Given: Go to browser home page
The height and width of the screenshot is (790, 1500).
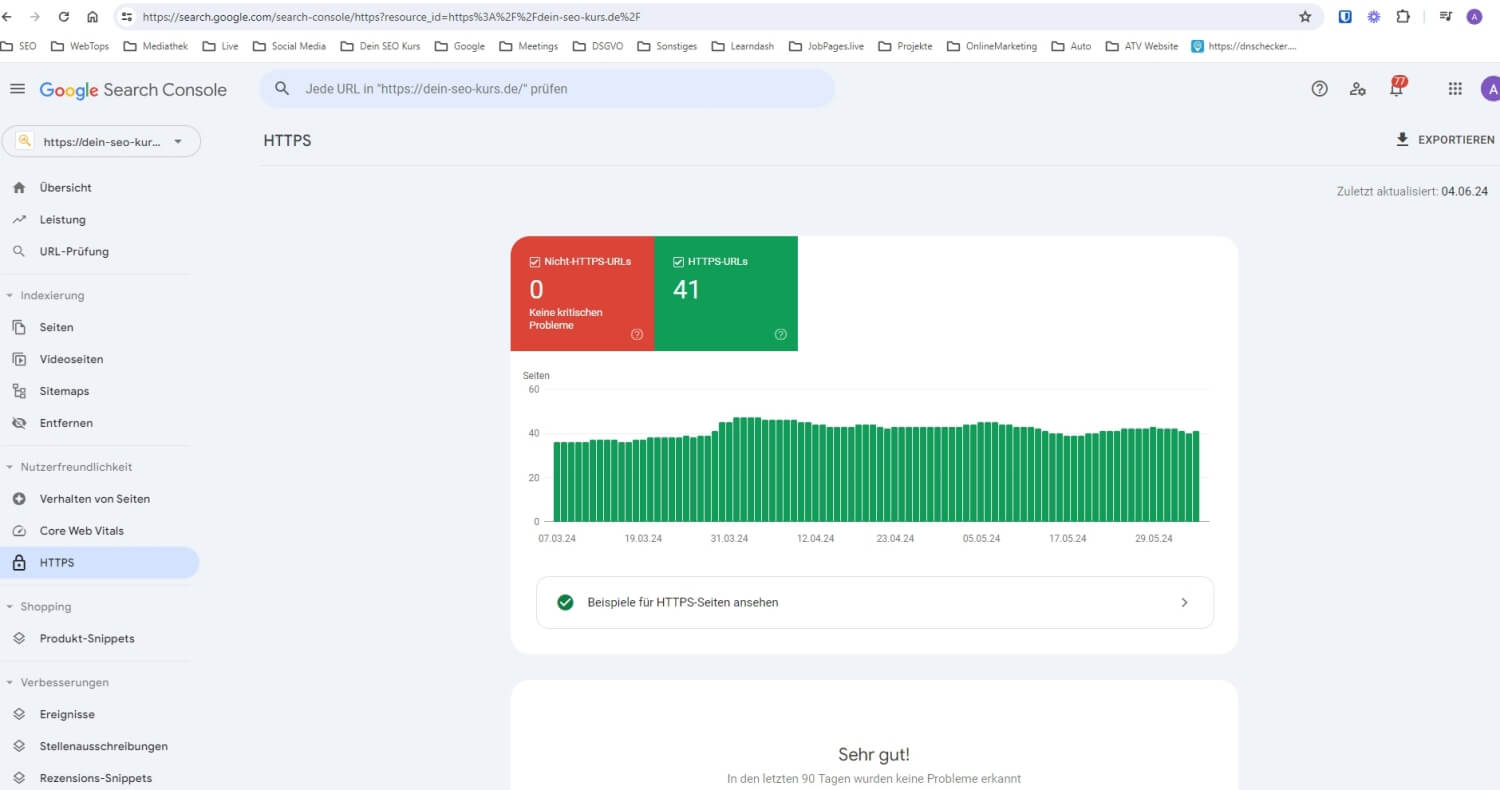Looking at the screenshot, I should (92, 17).
